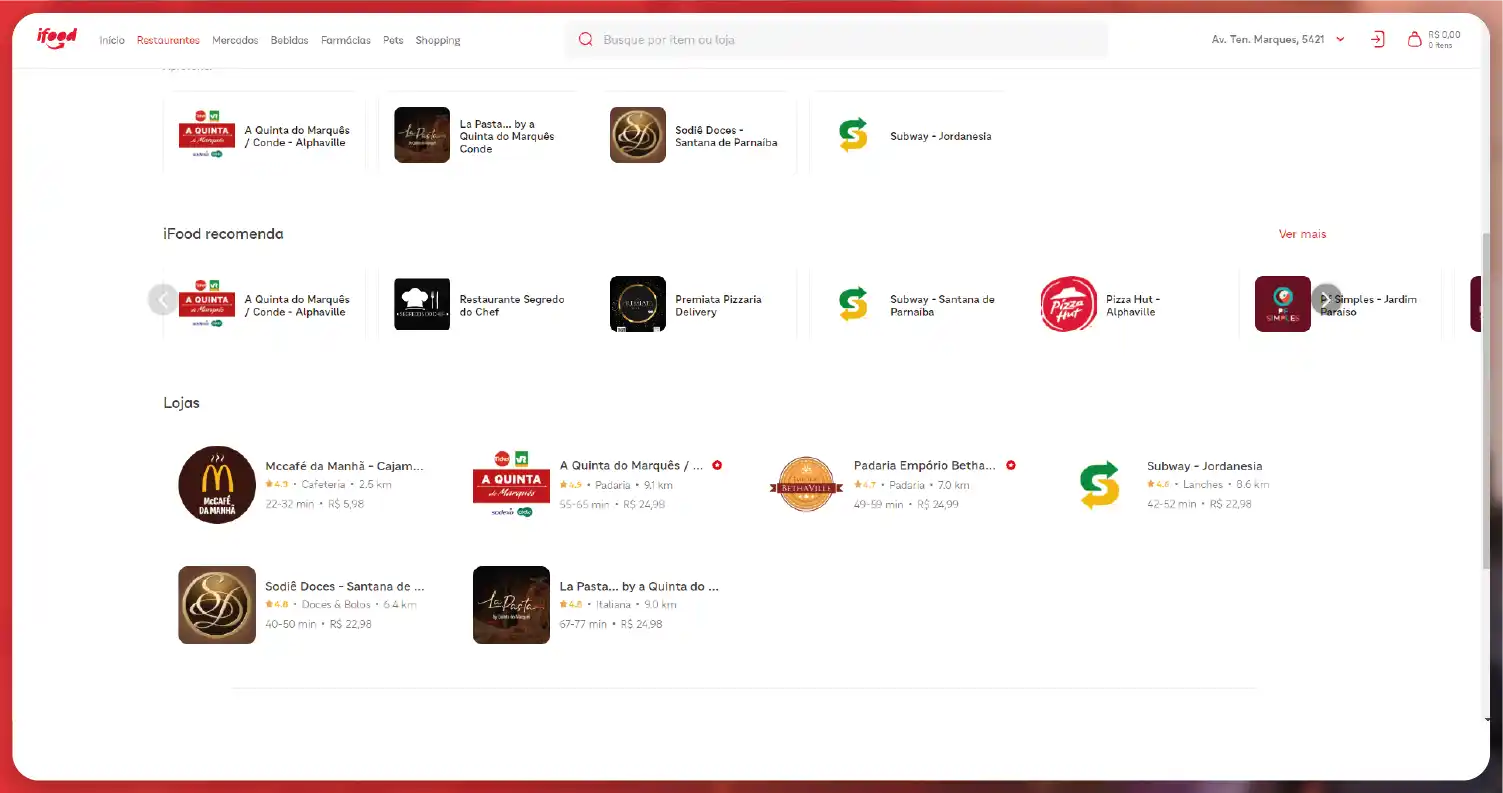Image resolution: width=1503 pixels, height=793 pixels.
Task: Open A Quinta do Marquês logo in iFood recomenda
Action: coord(207,304)
